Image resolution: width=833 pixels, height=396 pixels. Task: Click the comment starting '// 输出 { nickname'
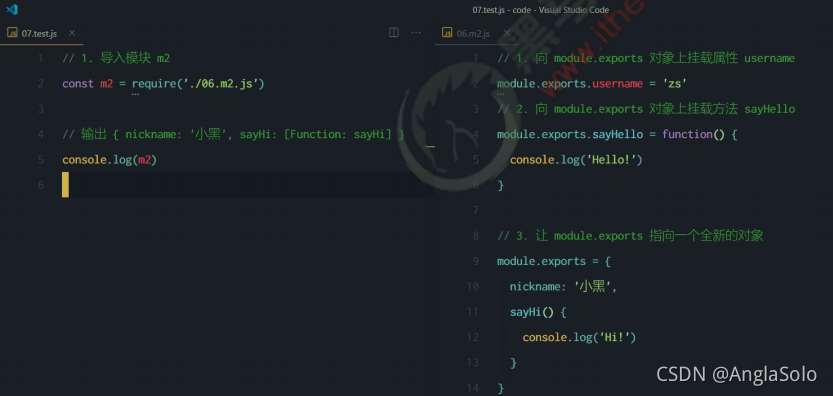[233, 134]
